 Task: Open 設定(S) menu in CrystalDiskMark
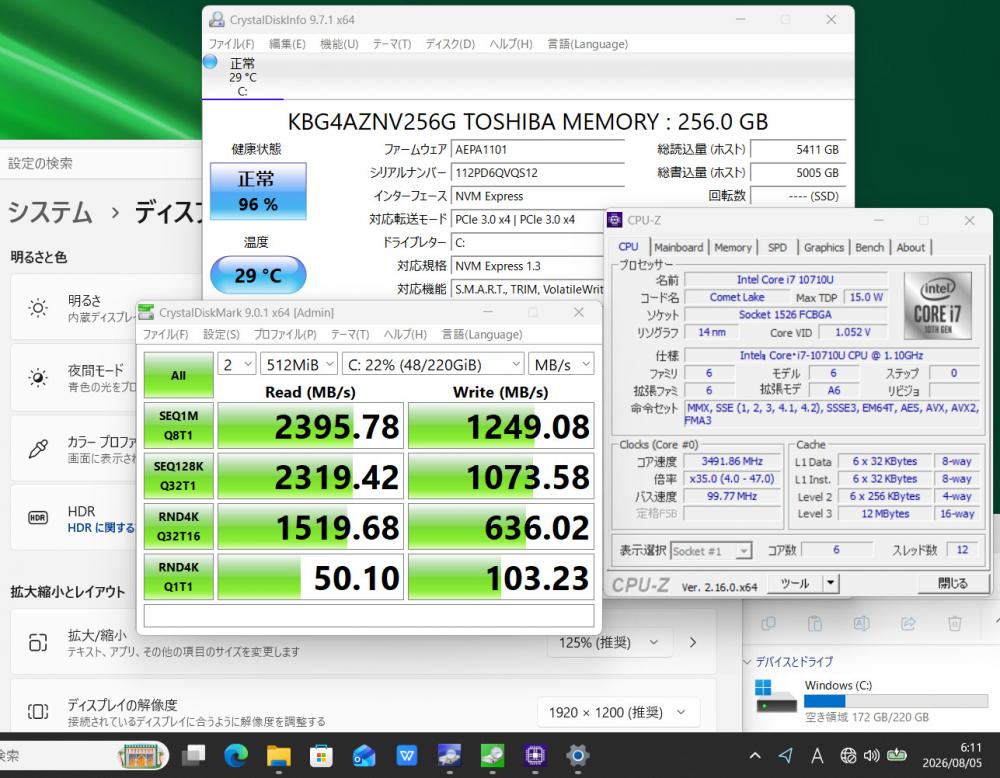point(221,334)
